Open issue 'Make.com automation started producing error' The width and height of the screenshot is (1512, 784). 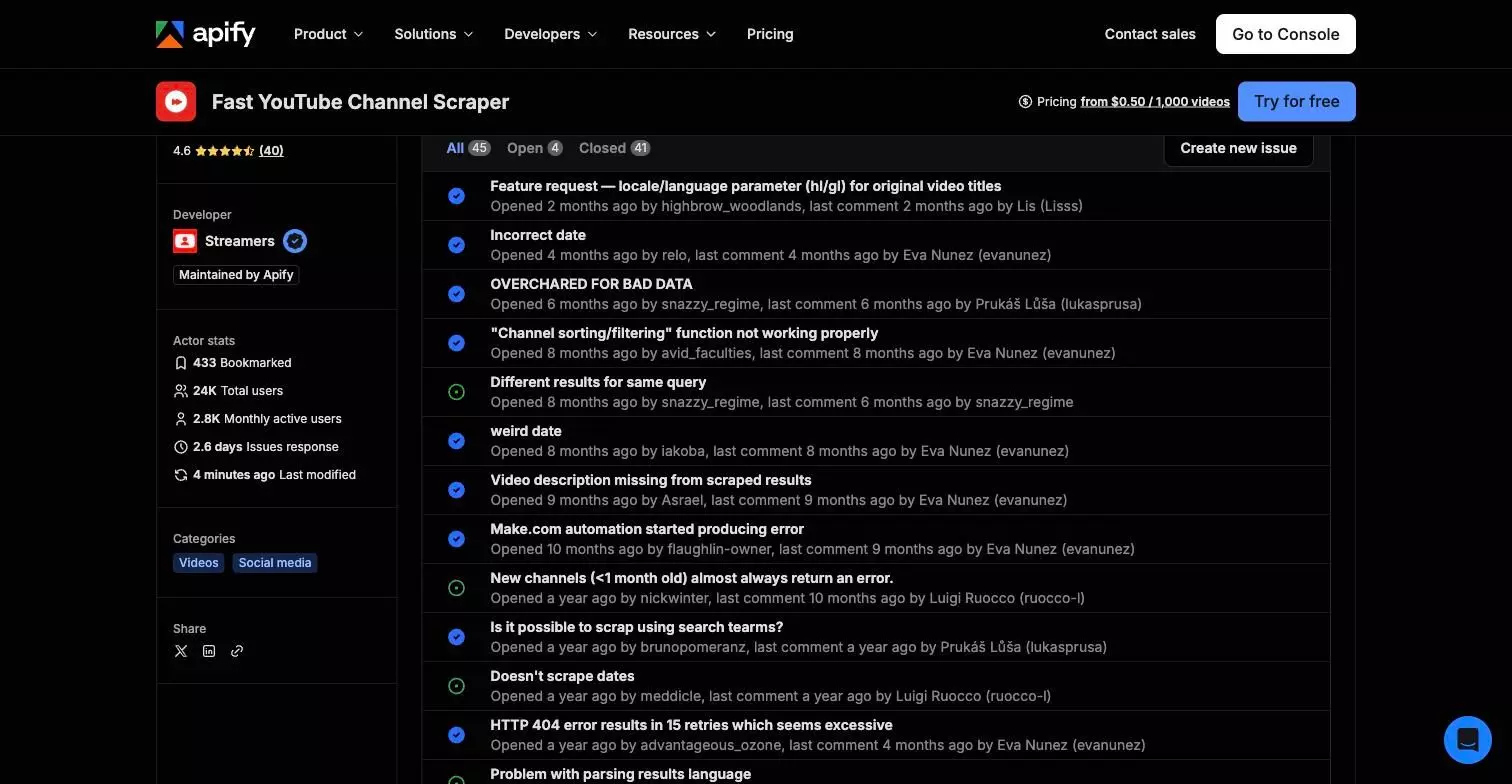click(647, 529)
